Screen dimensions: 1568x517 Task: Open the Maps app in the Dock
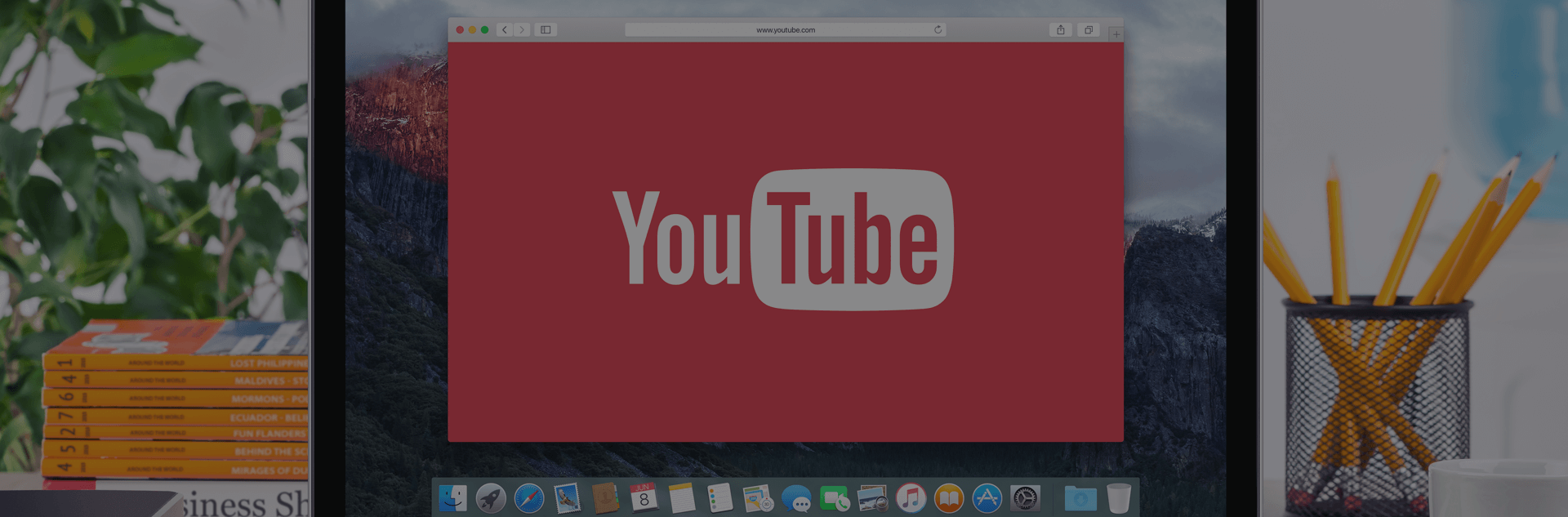tap(758, 498)
